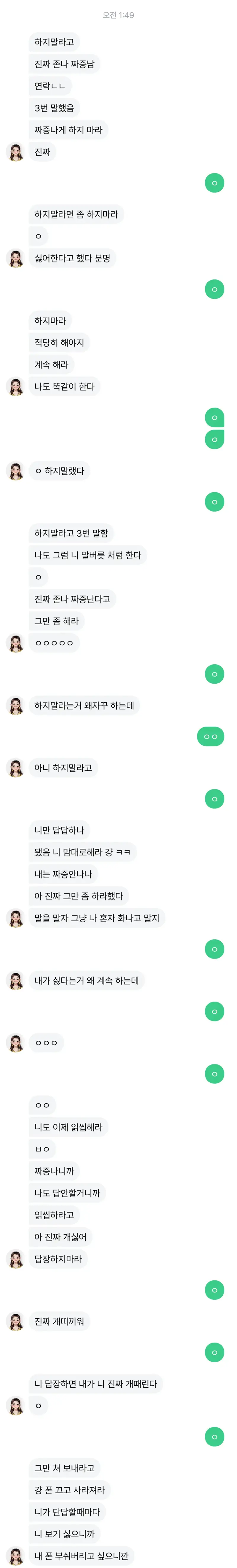Select the "적당히 해야지" message

59,343
